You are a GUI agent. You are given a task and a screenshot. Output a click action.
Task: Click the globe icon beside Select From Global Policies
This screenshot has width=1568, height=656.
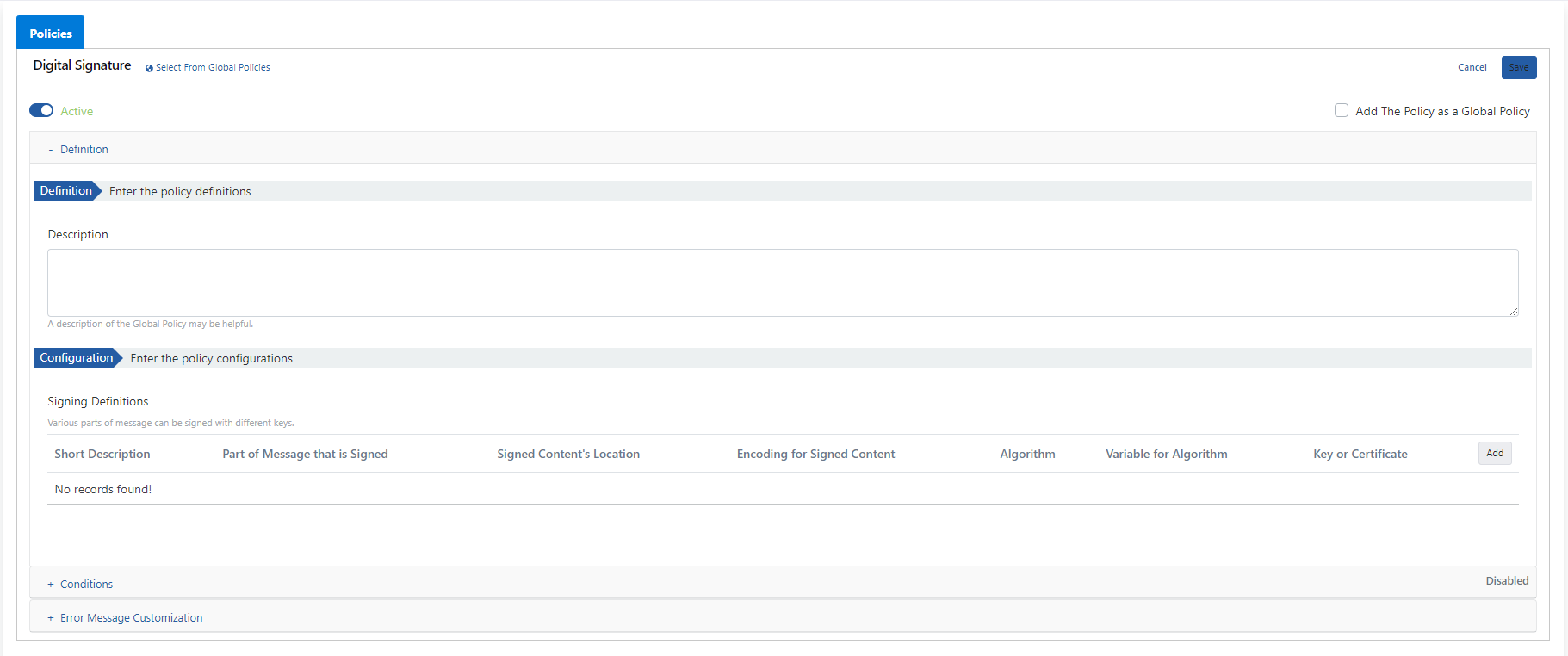(149, 68)
